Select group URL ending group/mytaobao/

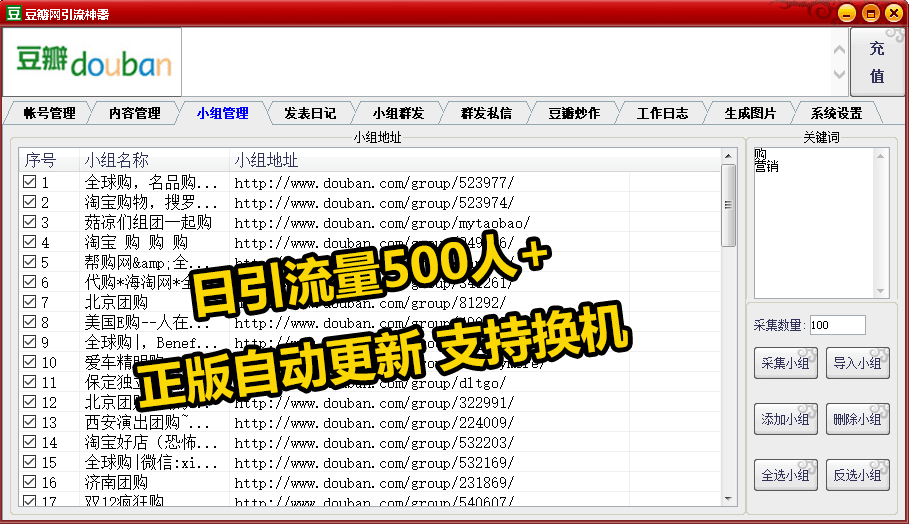point(382,223)
